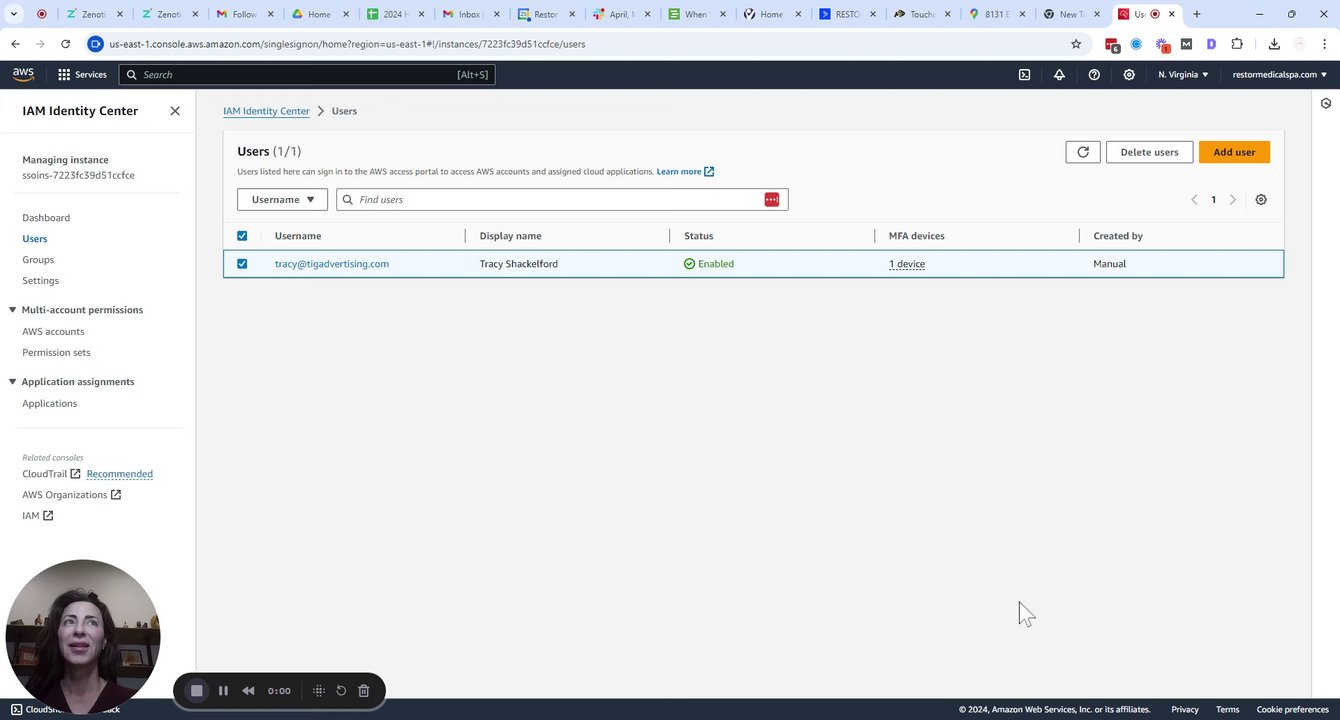The width and height of the screenshot is (1340, 720).
Task: Open the Terms footer link
Action: 1227,710
